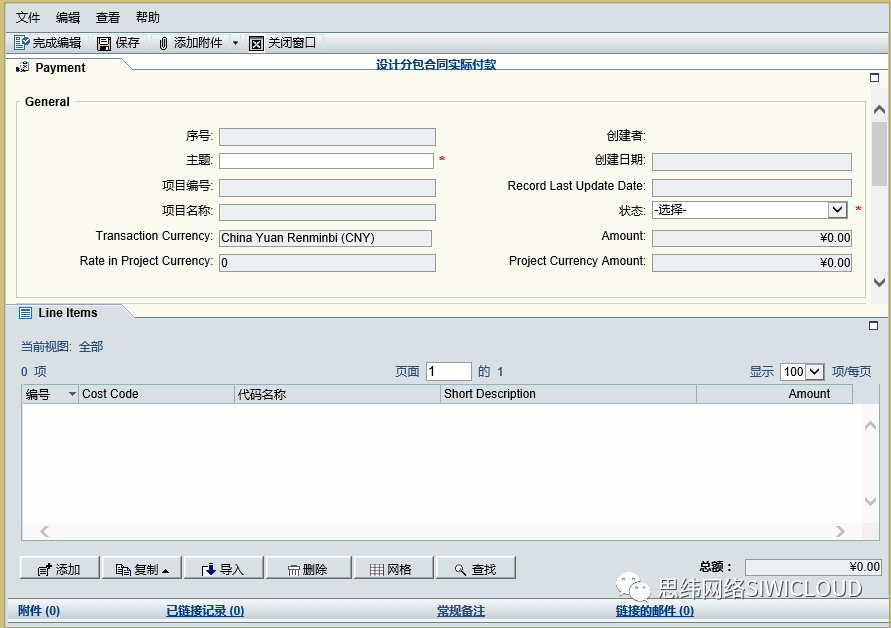Open the 常规备注 link
Screen dimensions: 891x628
(x=461, y=611)
